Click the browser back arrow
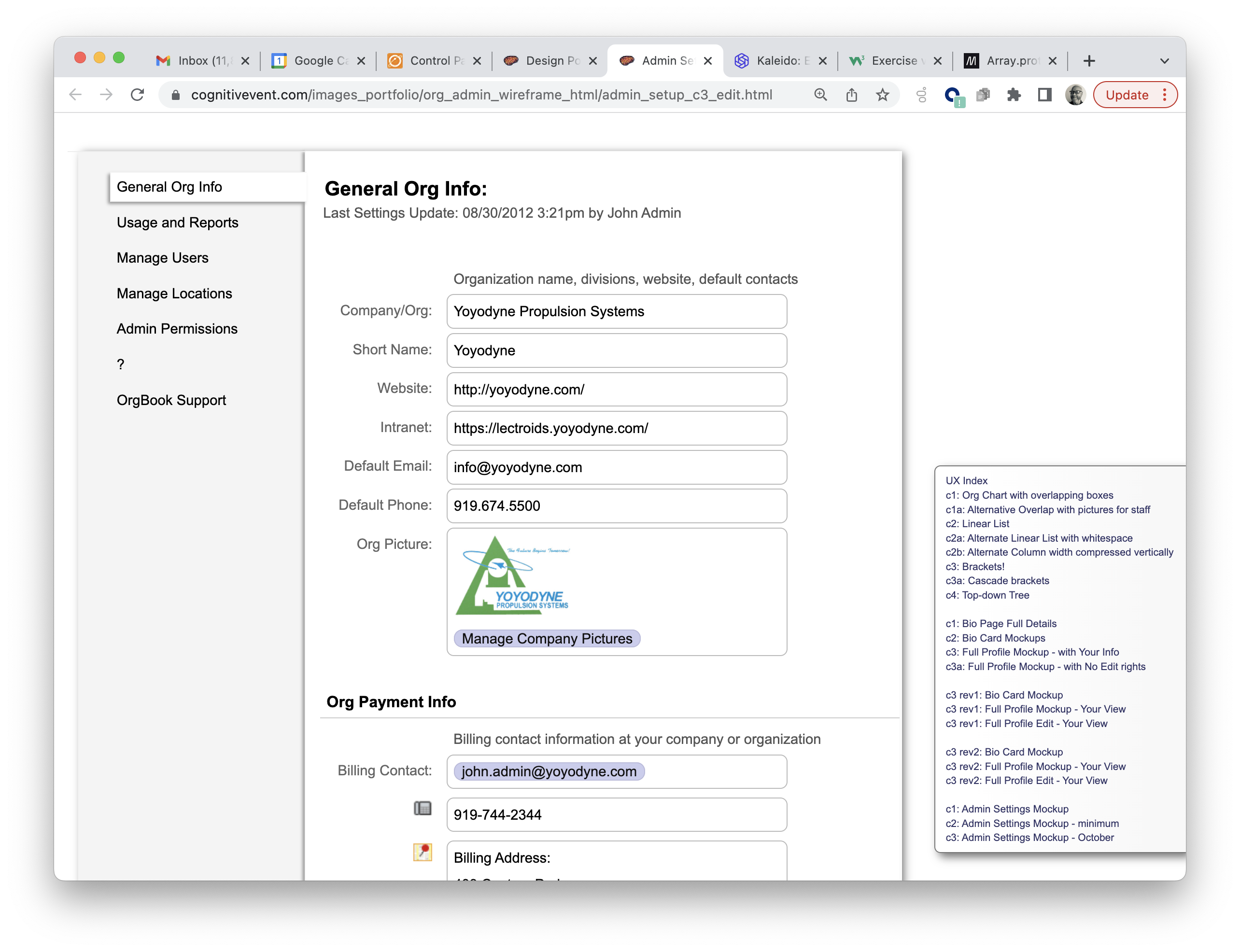 click(x=75, y=95)
